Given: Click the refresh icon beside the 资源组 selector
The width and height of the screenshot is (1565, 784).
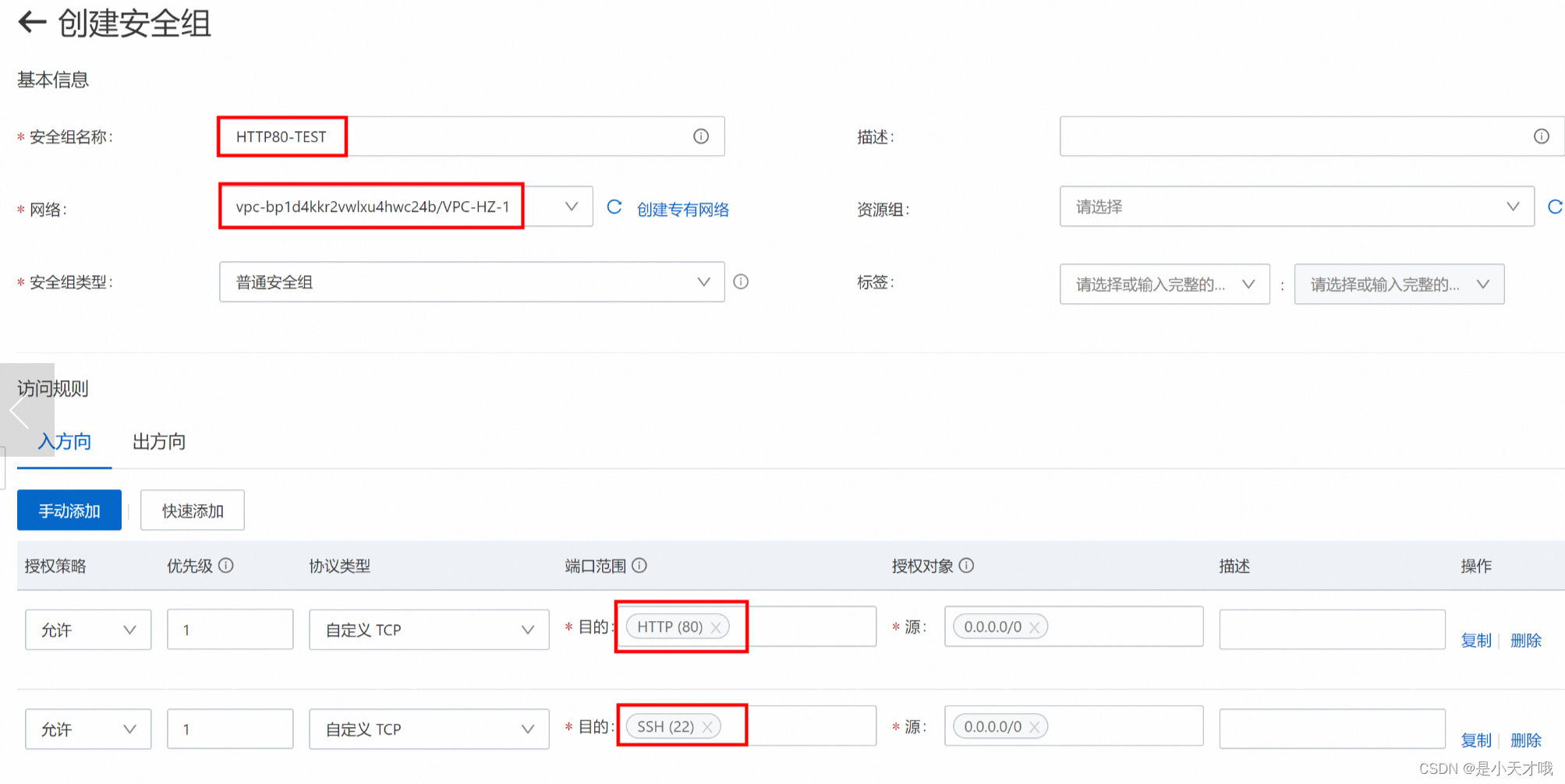Looking at the screenshot, I should point(1556,207).
